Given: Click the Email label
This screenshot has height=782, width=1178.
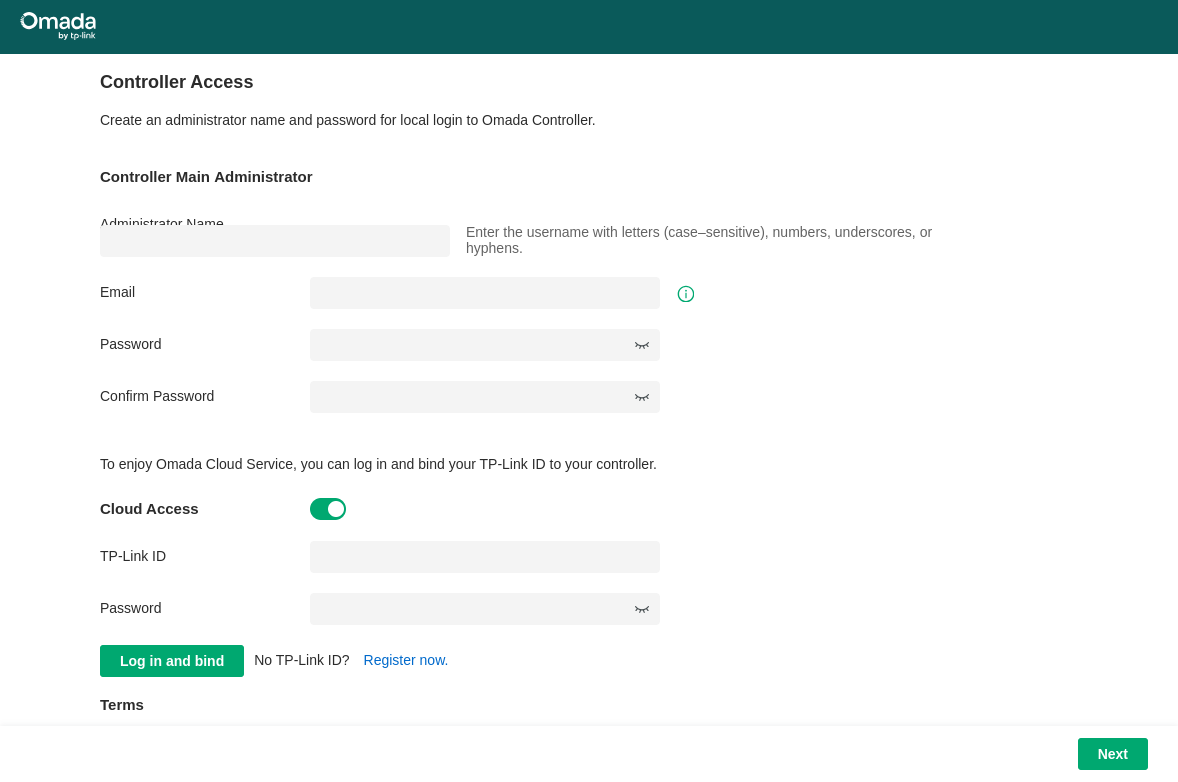Looking at the screenshot, I should (x=117, y=292).
